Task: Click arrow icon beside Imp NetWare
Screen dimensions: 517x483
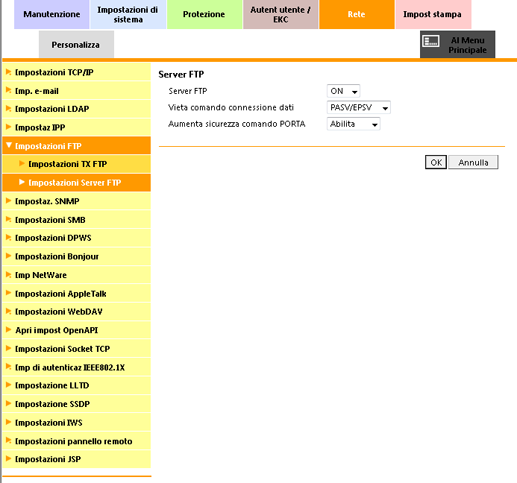Action: [x=9, y=274]
